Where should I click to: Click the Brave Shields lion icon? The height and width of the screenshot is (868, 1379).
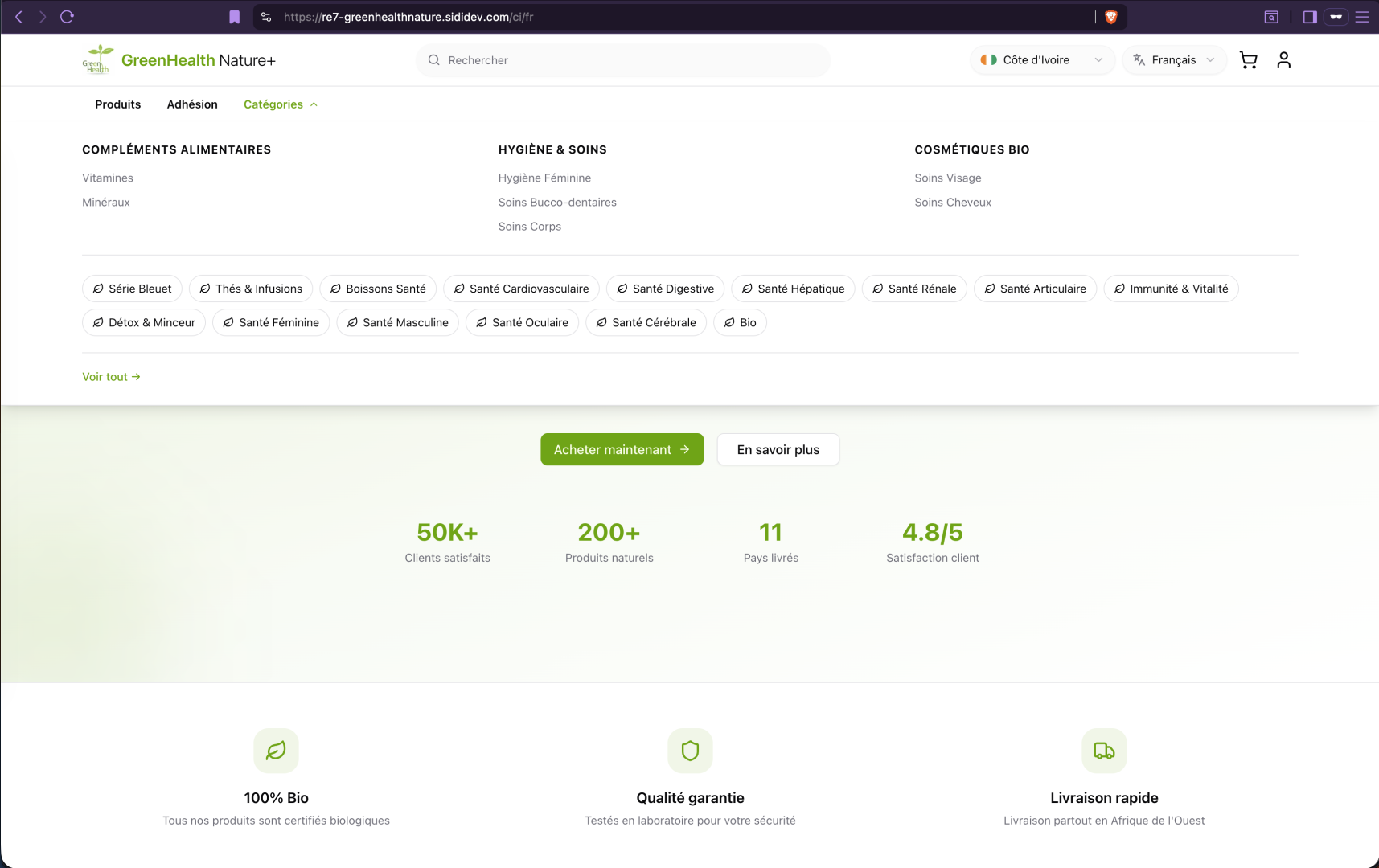click(x=1111, y=17)
